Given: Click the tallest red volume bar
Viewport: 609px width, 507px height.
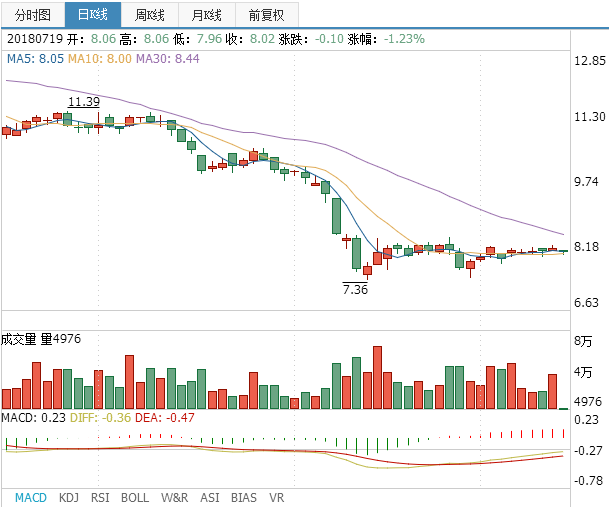Looking at the screenshot, I should click(x=377, y=377).
